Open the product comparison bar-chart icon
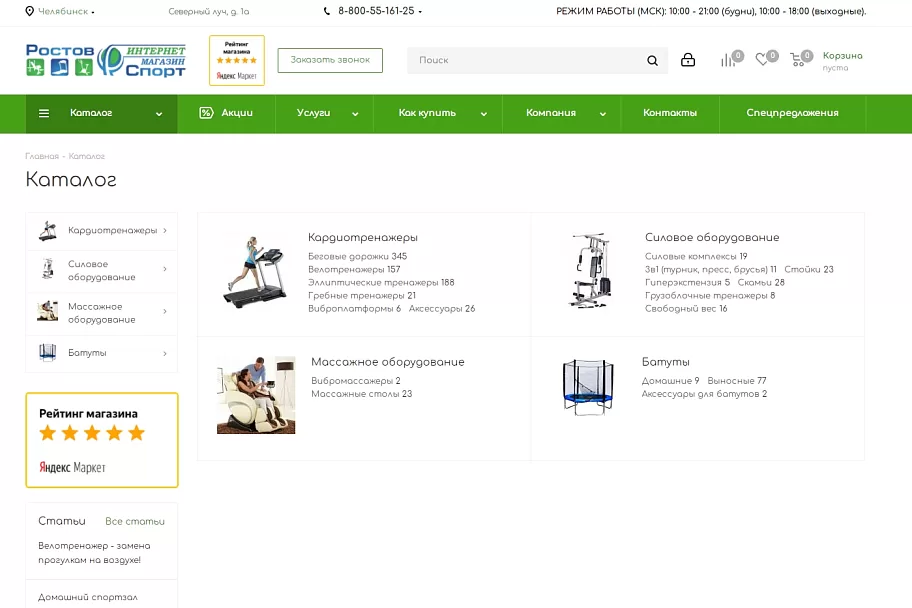Image resolution: width=912 pixels, height=608 pixels. 728,60
